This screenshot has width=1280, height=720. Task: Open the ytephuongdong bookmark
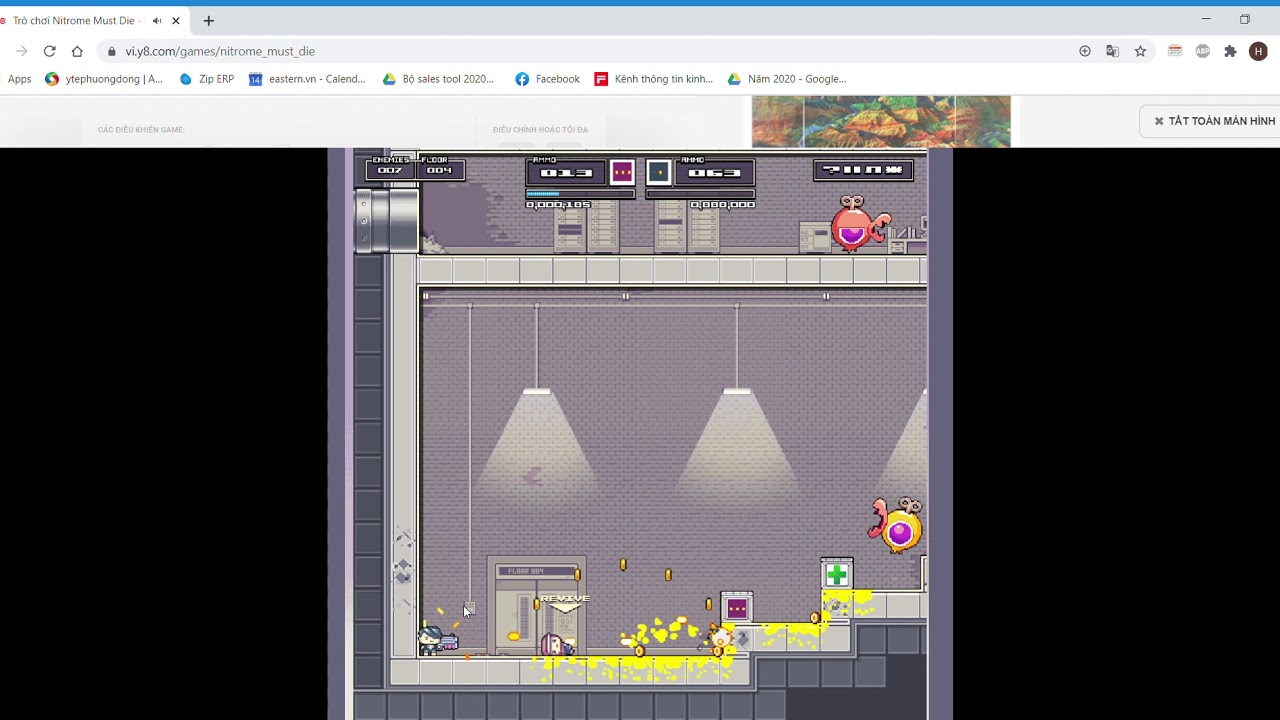tap(104, 79)
